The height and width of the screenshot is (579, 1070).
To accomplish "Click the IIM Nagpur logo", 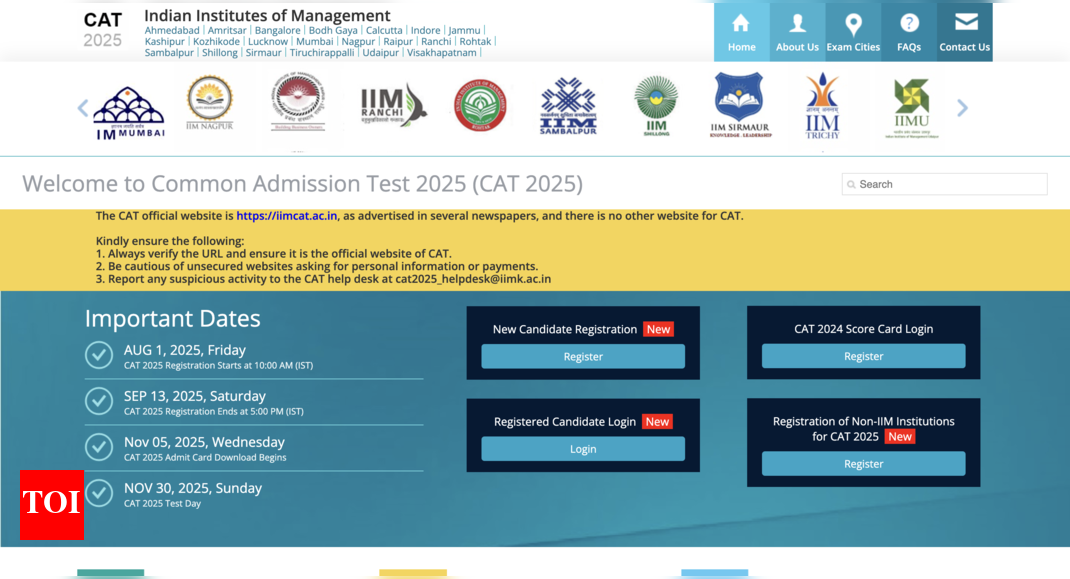I will pos(210,102).
